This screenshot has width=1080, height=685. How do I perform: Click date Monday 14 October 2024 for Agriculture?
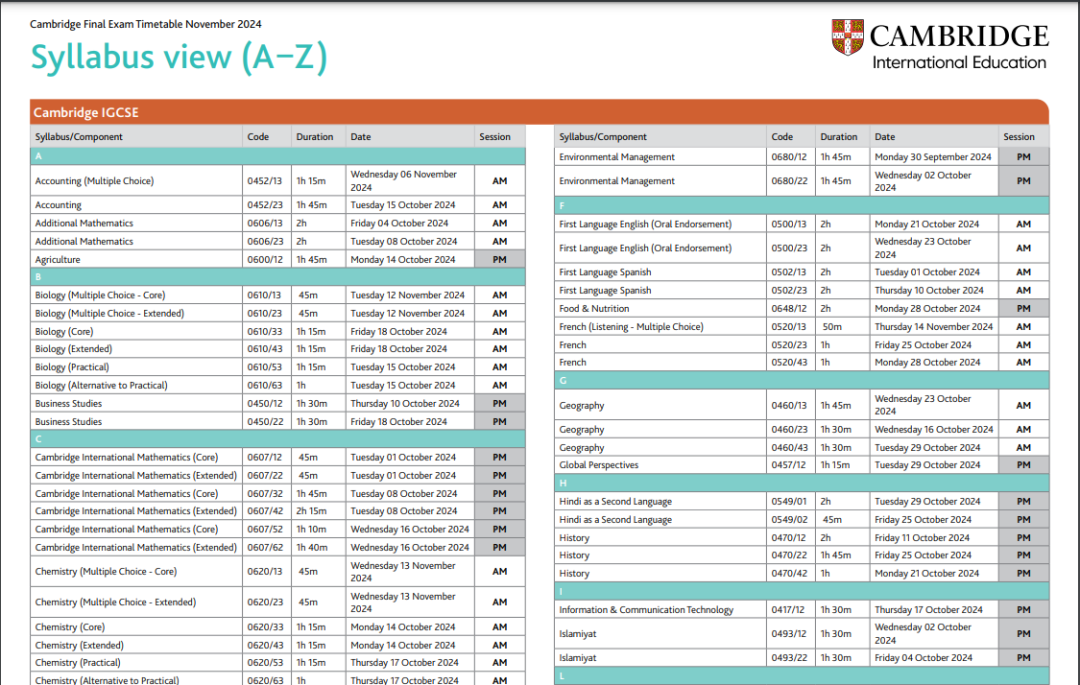[402, 260]
